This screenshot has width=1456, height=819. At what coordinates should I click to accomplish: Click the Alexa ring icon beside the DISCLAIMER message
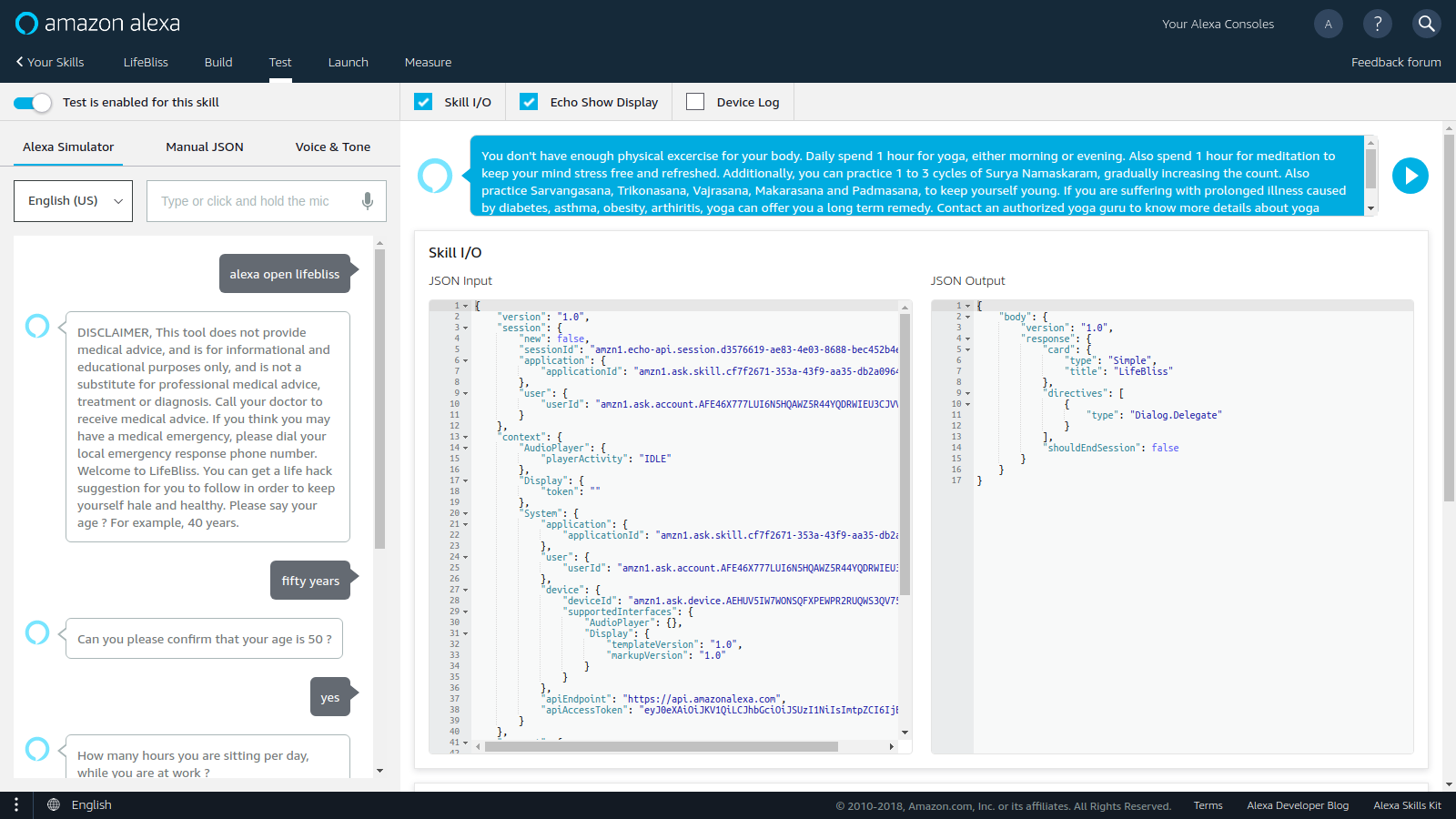[37, 325]
